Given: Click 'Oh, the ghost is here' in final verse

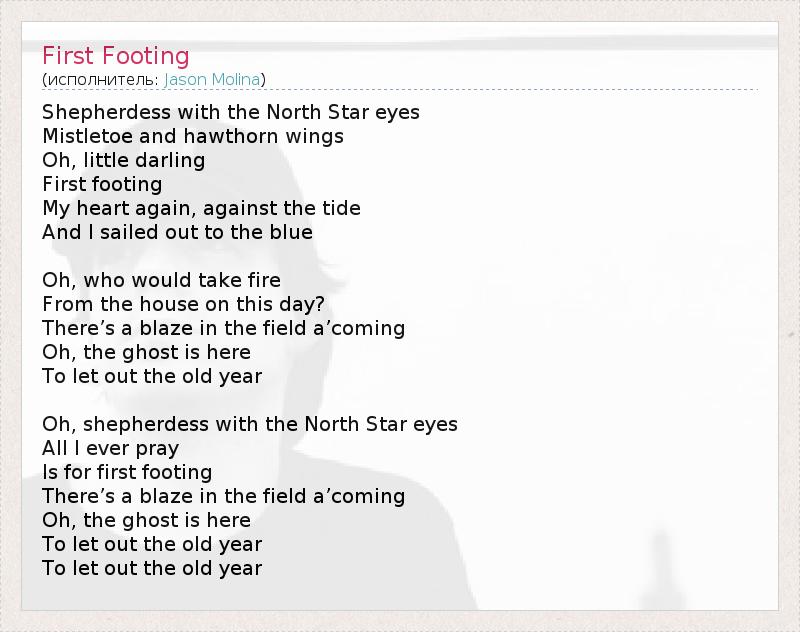Looking at the screenshot, I should (147, 520).
